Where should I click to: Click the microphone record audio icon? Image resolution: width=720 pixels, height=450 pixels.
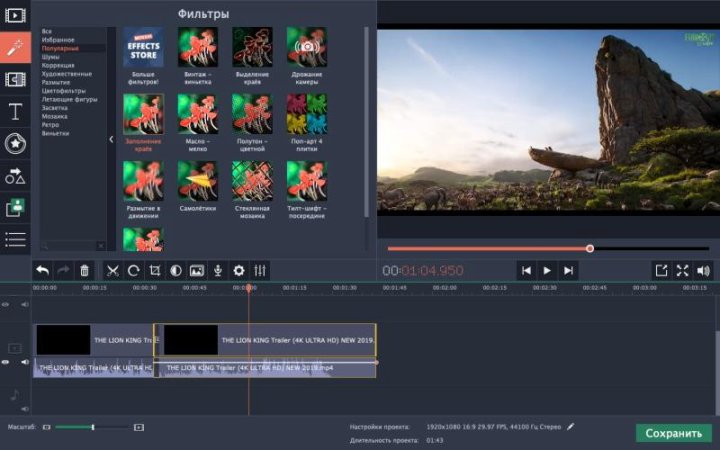[217, 270]
